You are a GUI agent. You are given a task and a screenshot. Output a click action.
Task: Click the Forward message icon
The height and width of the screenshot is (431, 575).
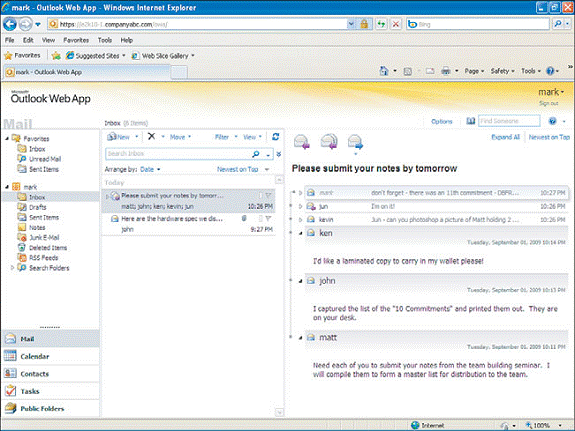pos(355,142)
